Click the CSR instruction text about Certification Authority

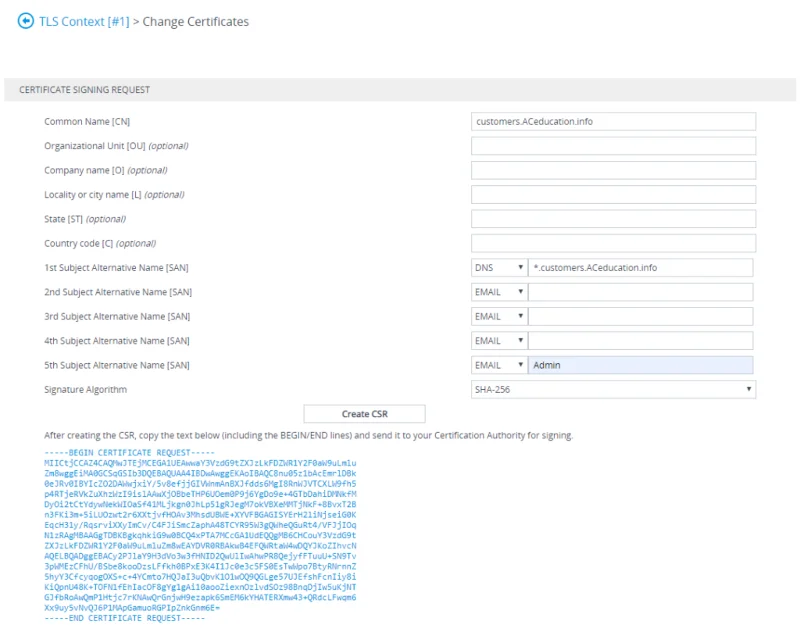tap(309, 436)
